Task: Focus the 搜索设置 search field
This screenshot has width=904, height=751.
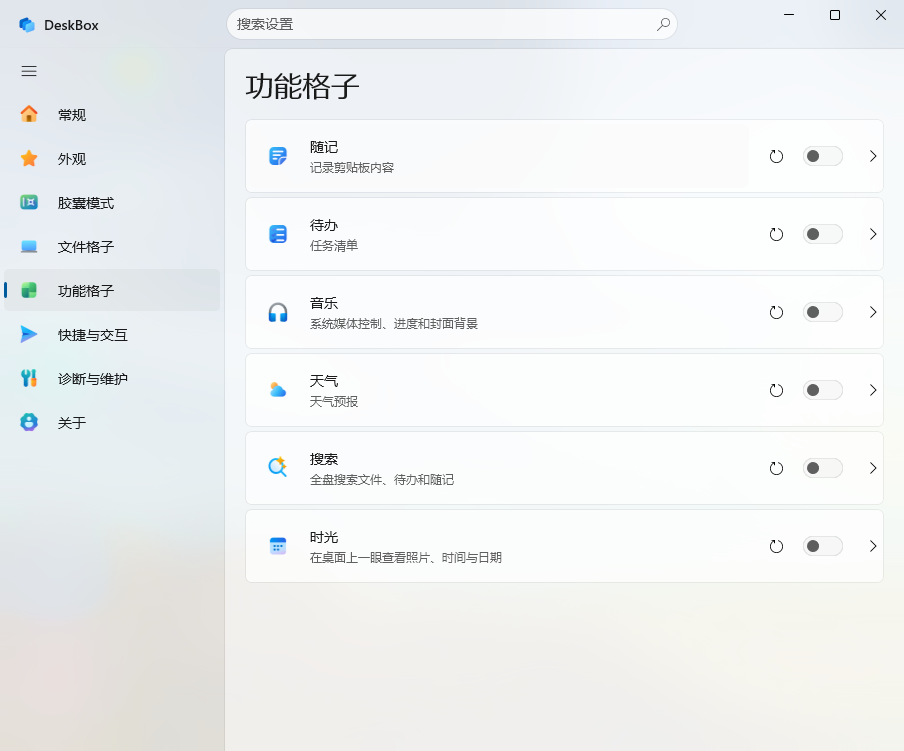Action: pyautogui.click(x=451, y=24)
